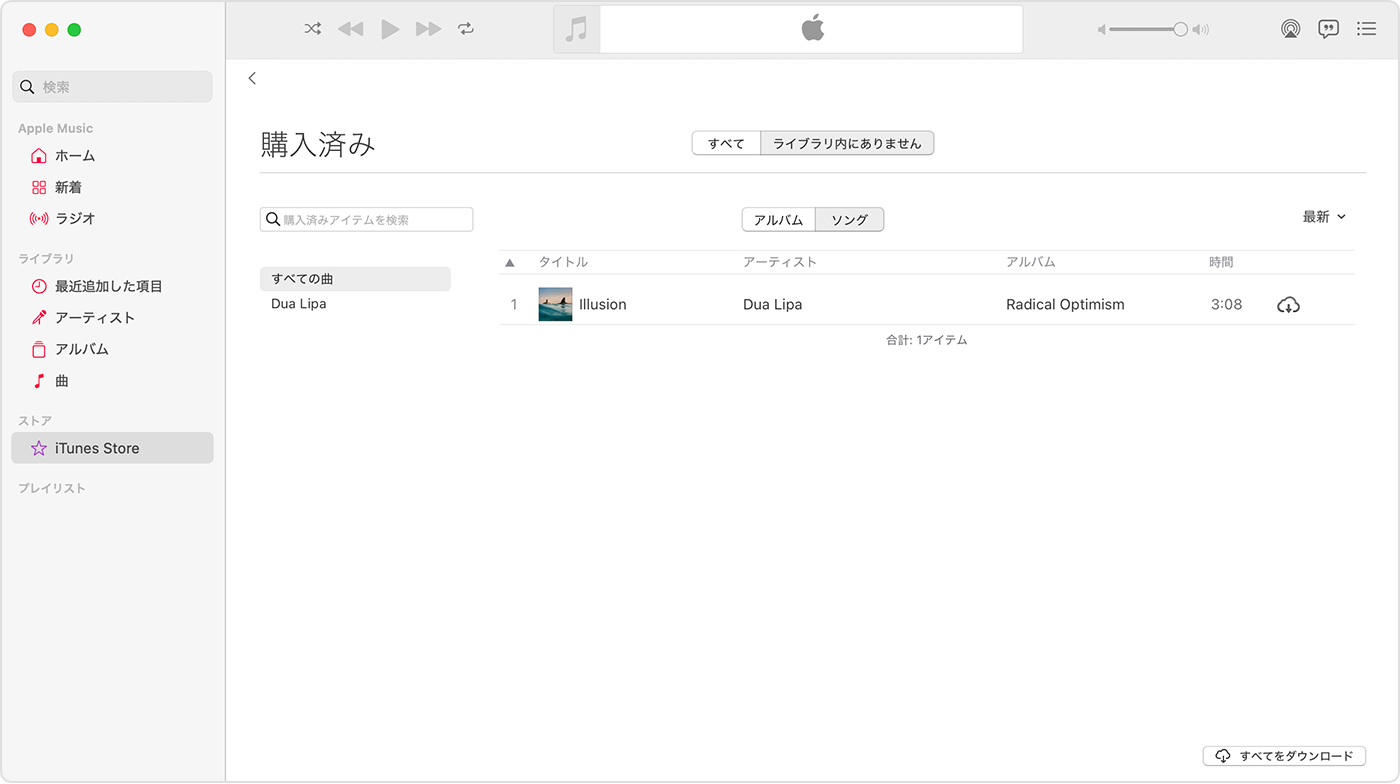Click the loud volume speaker icon

[1201, 30]
